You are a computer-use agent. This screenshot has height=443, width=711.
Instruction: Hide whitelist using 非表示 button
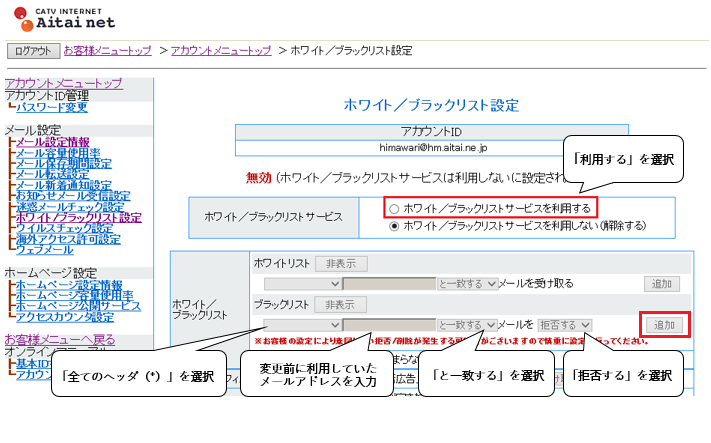pyautogui.click(x=341, y=264)
